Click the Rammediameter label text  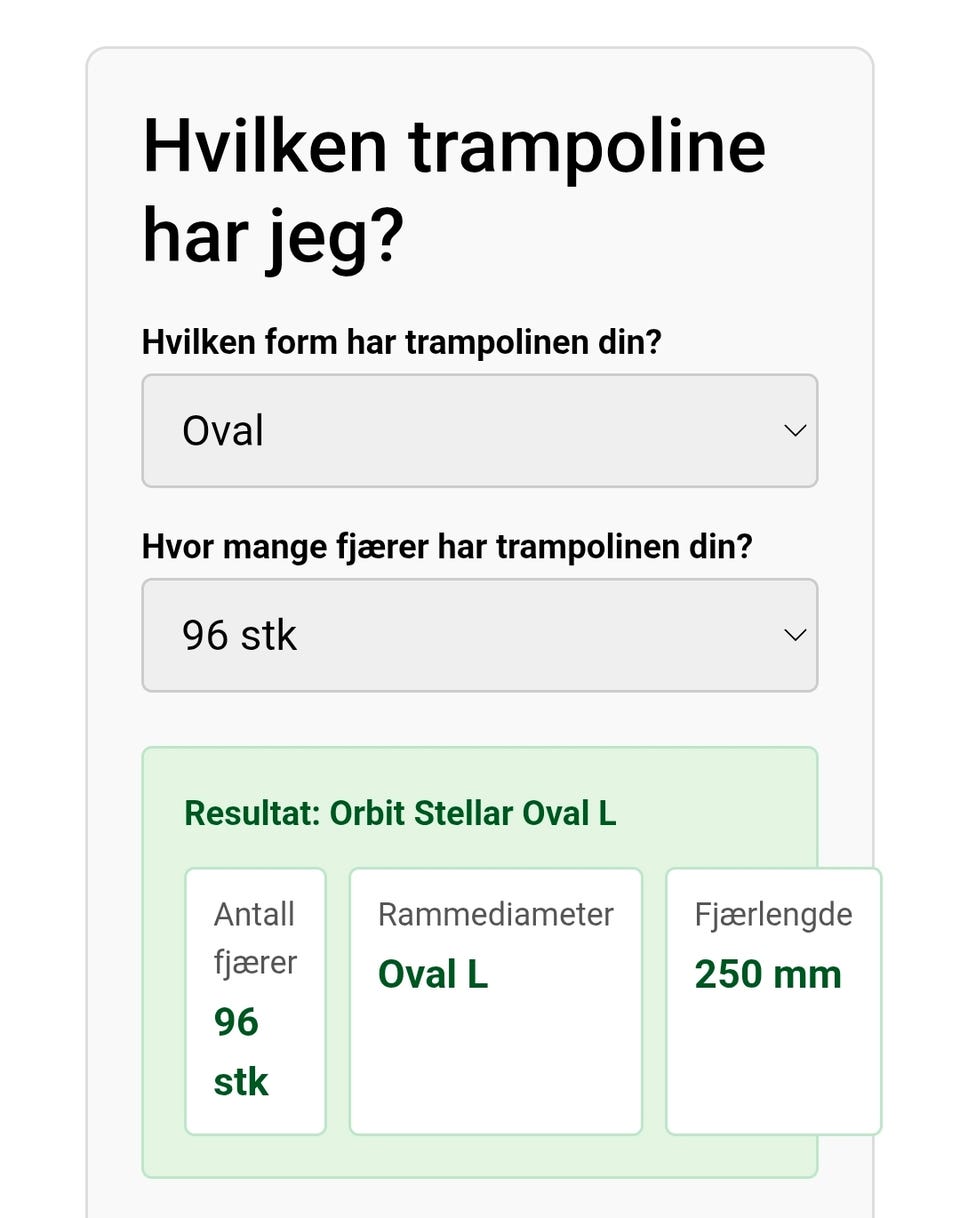[496, 914]
